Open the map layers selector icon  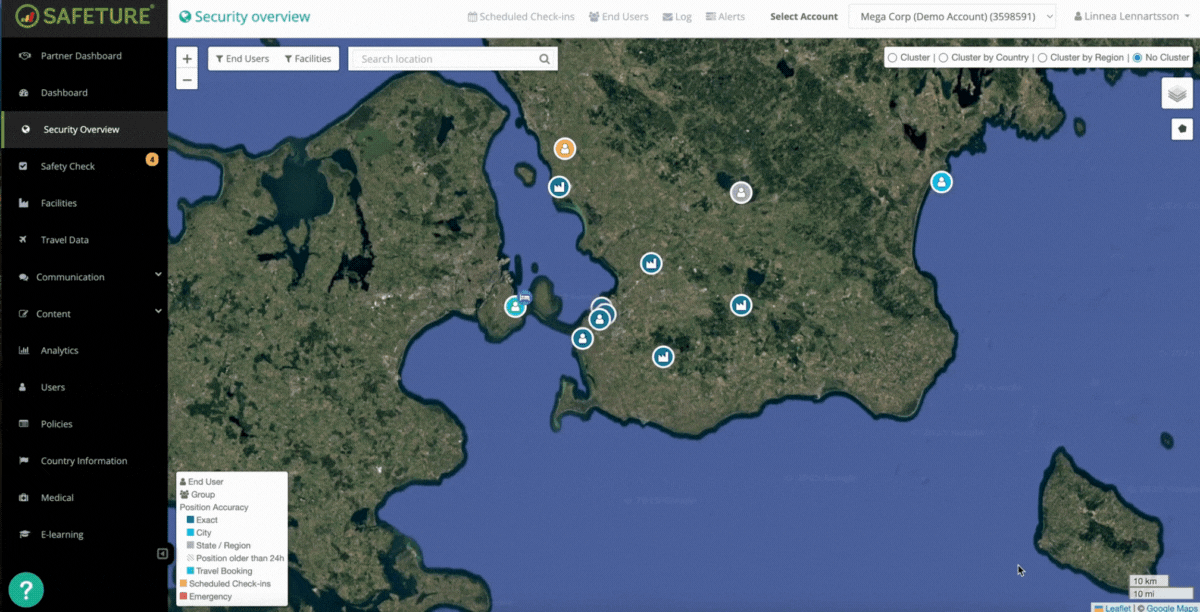(x=1177, y=92)
